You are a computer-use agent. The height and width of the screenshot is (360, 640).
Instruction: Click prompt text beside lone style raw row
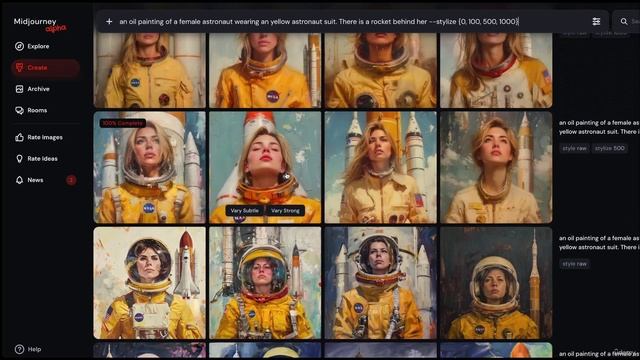tap(599, 242)
